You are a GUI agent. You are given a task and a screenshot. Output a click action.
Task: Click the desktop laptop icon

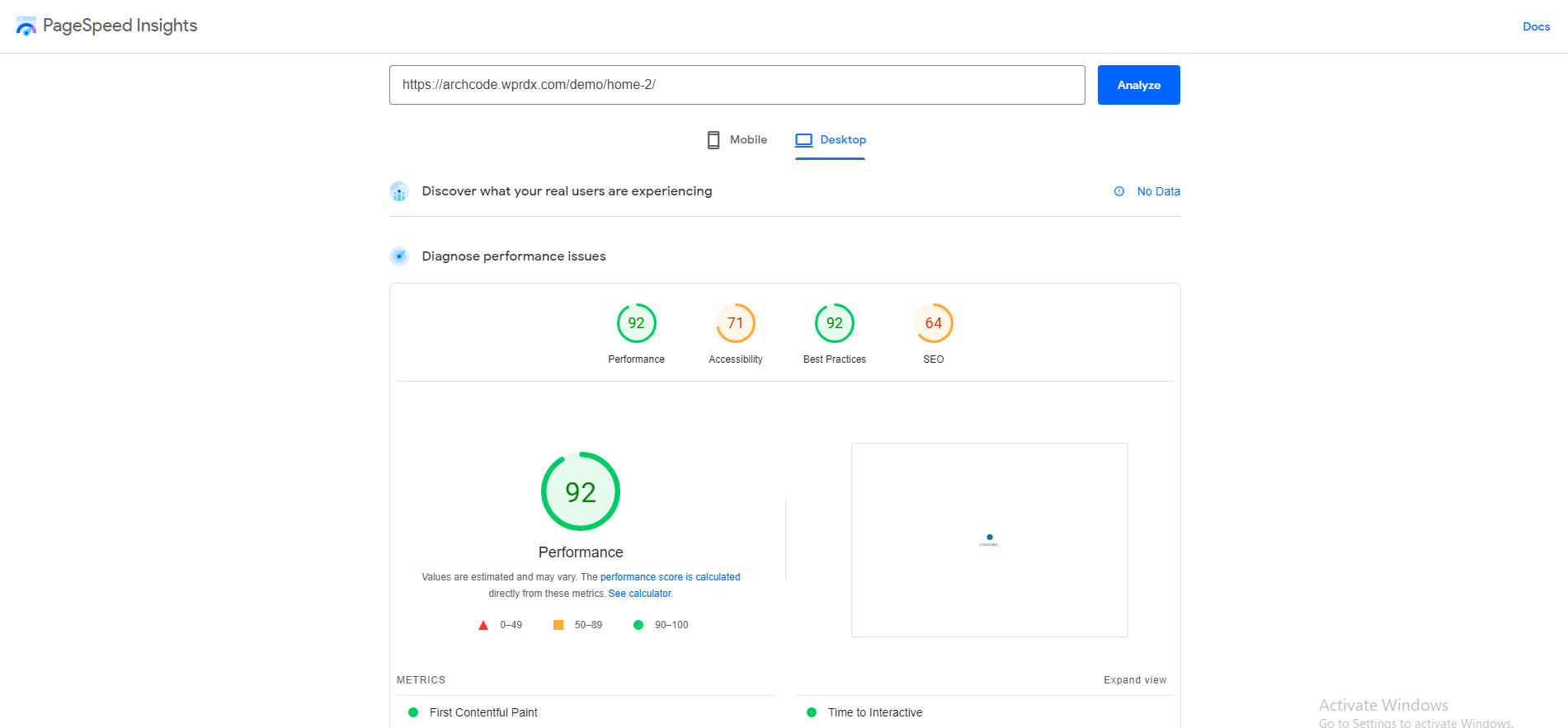coord(804,140)
